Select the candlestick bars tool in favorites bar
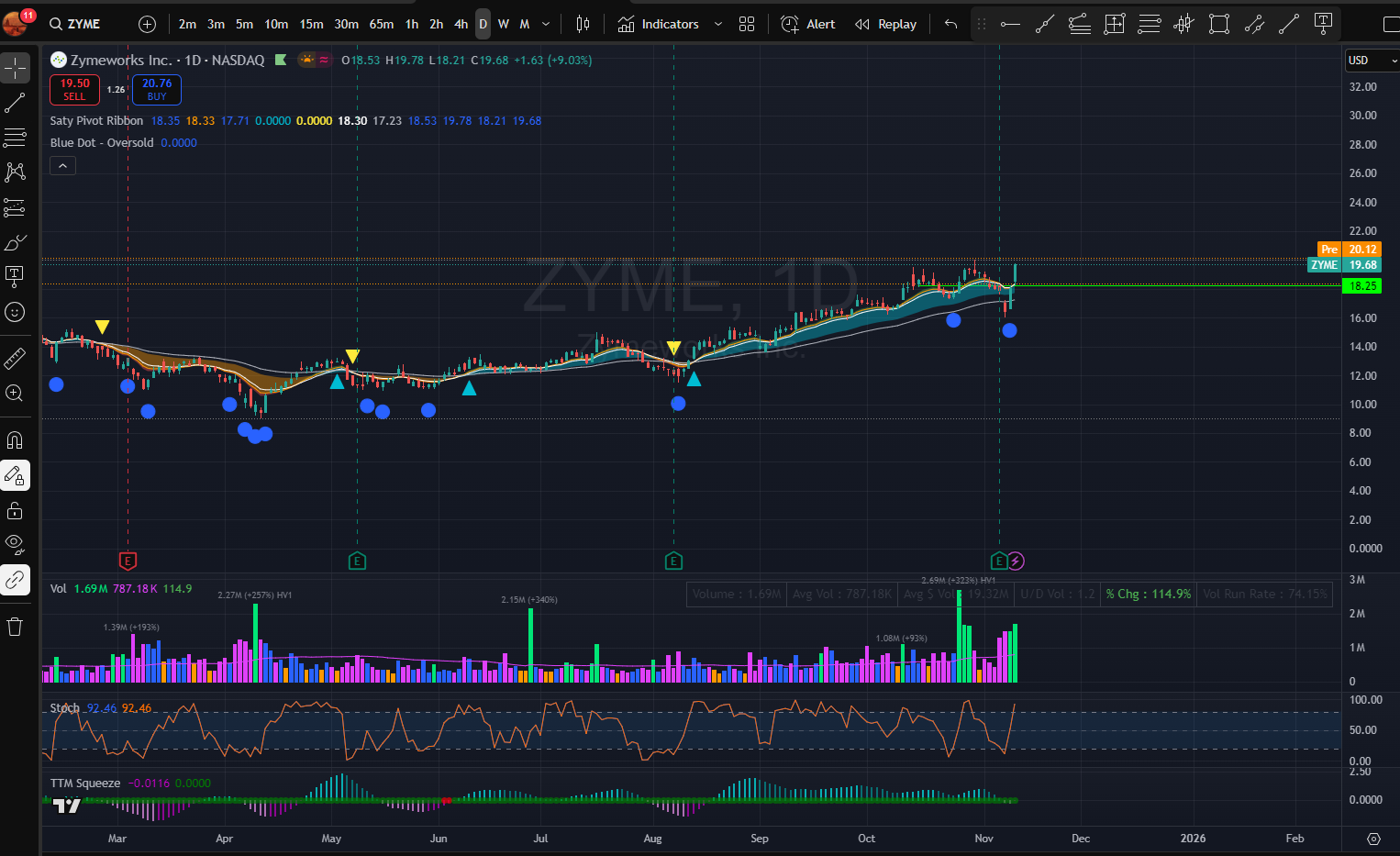This screenshot has width=1400, height=856. pyautogui.click(x=1184, y=24)
